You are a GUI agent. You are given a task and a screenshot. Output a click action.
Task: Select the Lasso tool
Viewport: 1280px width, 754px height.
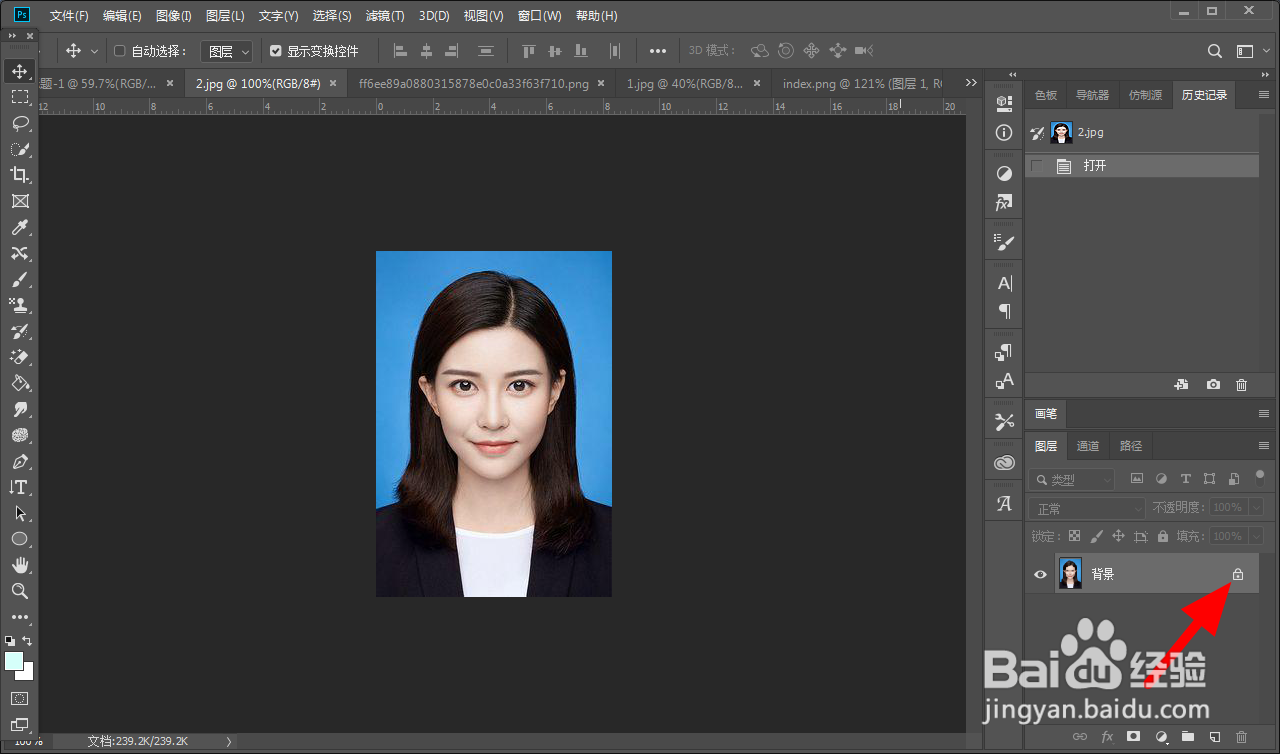[x=19, y=123]
